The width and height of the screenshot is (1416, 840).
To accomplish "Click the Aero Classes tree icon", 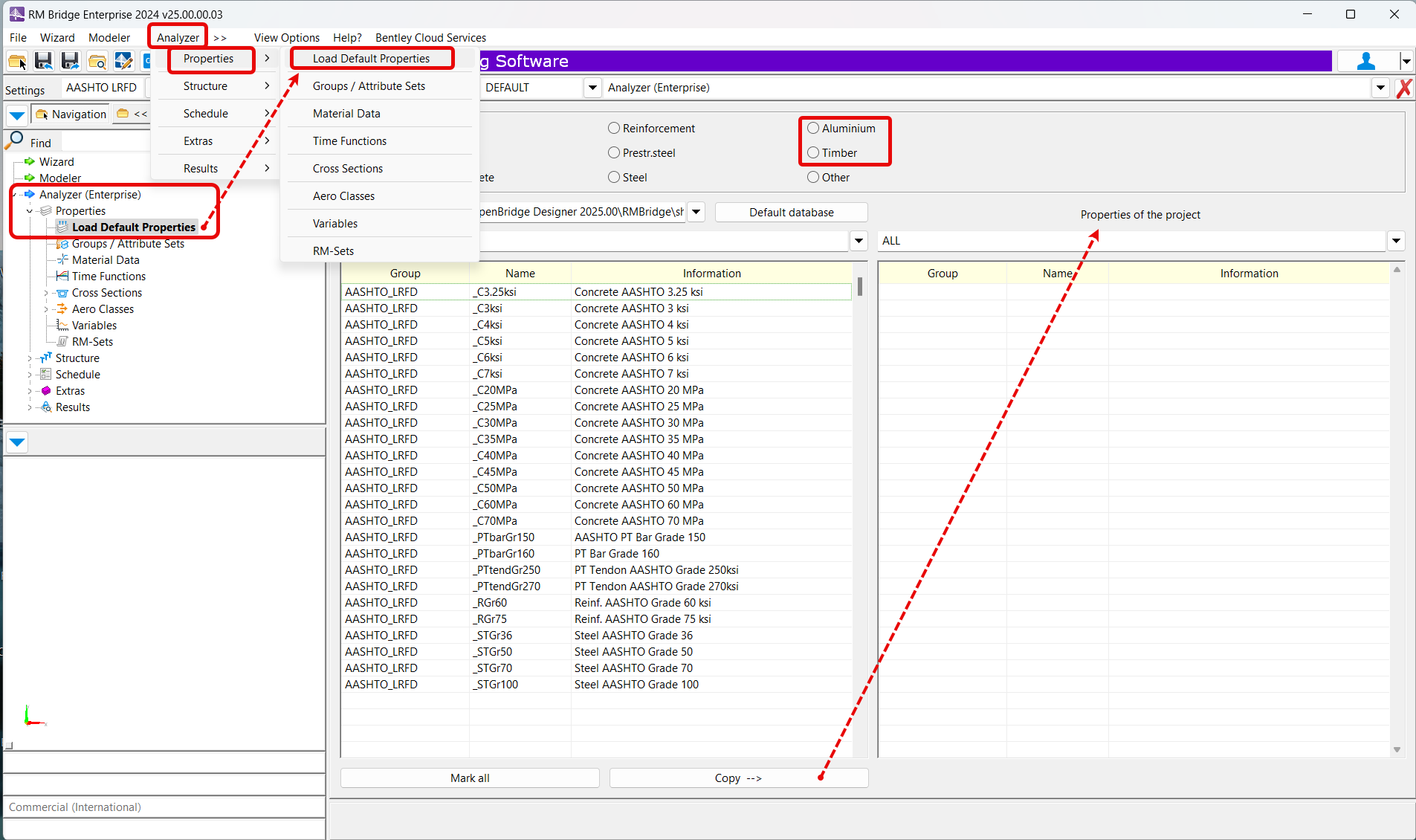I will [62, 308].
